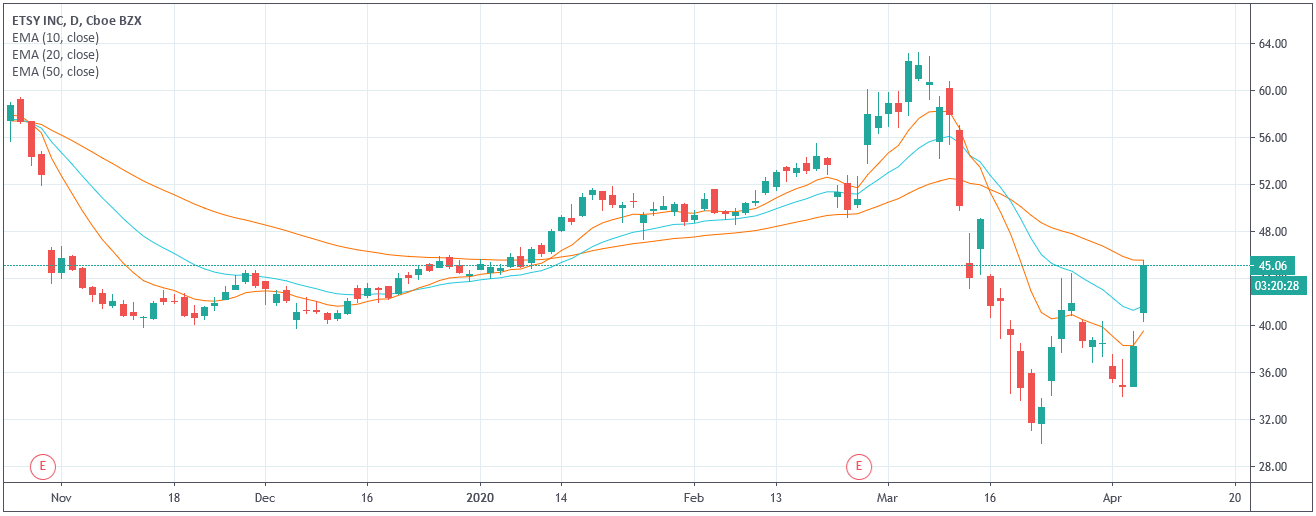Click the Dec label on time axis

coord(265,497)
